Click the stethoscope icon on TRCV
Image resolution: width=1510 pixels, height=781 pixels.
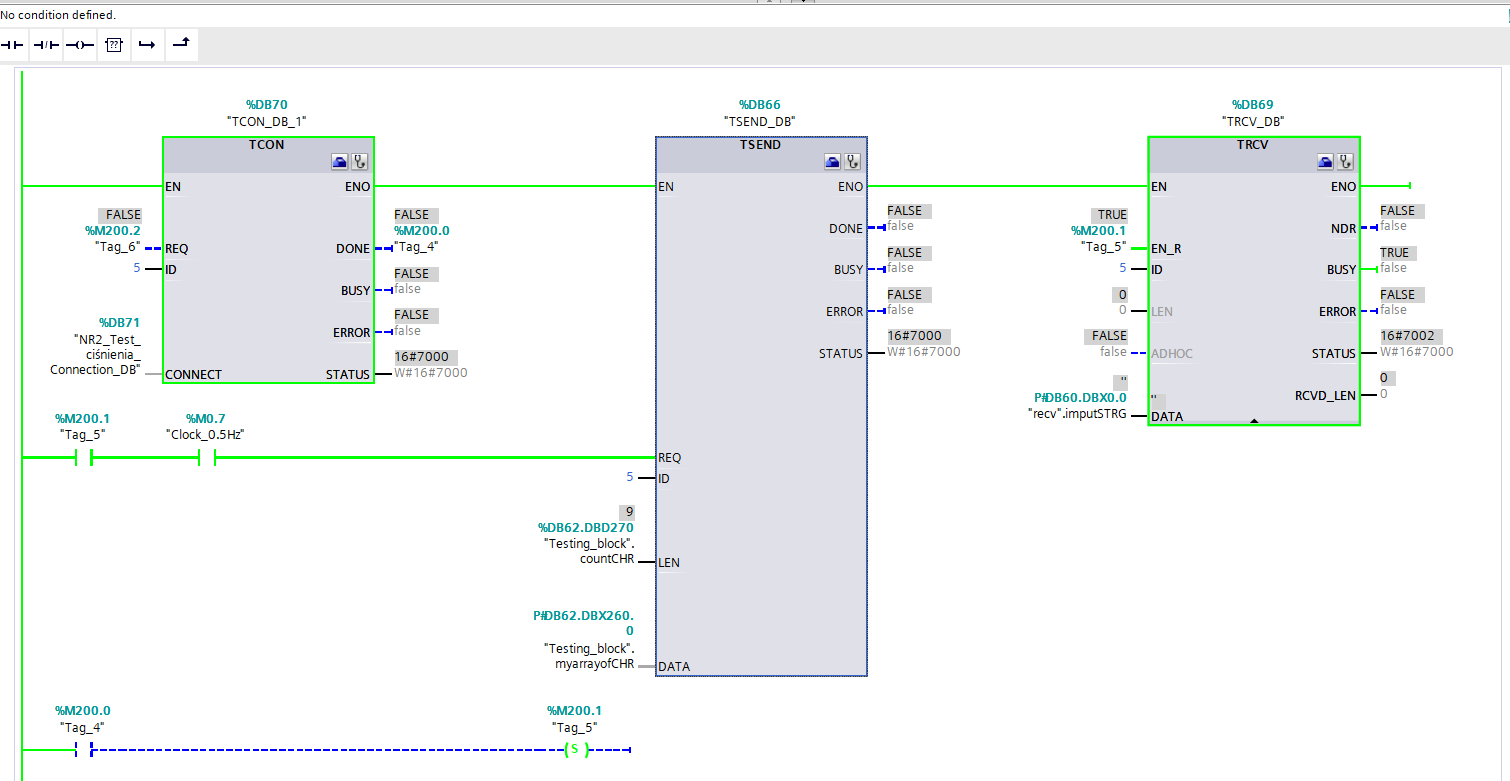tap(1346, 161)
